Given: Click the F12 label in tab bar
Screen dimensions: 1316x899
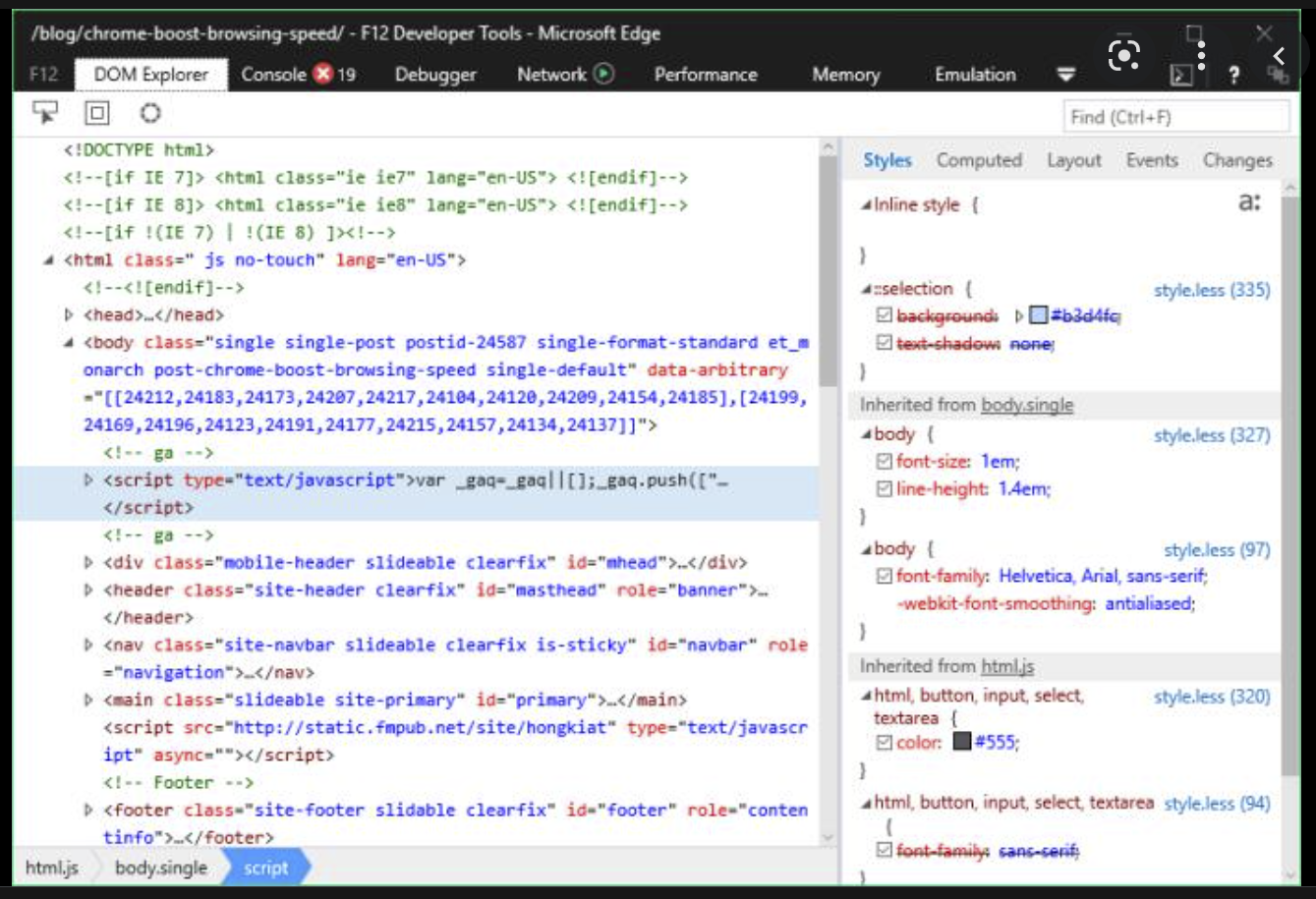Looking at the screenshot, I should tap(44, 75).
